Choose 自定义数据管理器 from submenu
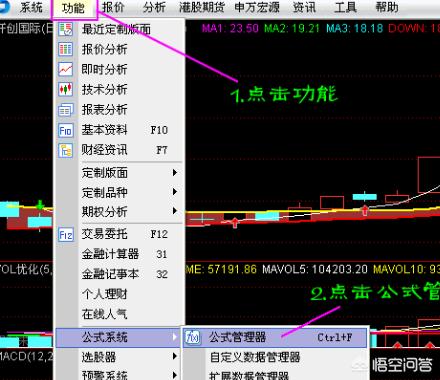This screenshot has height=380, width=440. tap(255, 357)
